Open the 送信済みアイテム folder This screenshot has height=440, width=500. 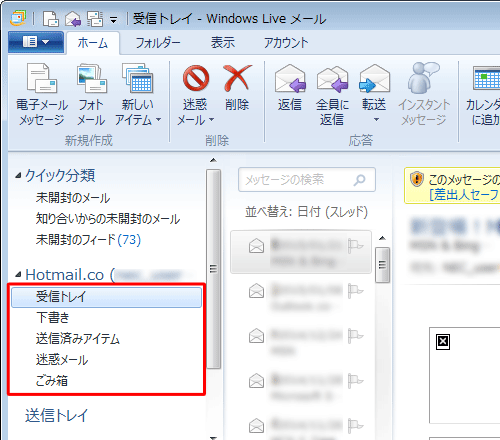[x=78, y=339]
